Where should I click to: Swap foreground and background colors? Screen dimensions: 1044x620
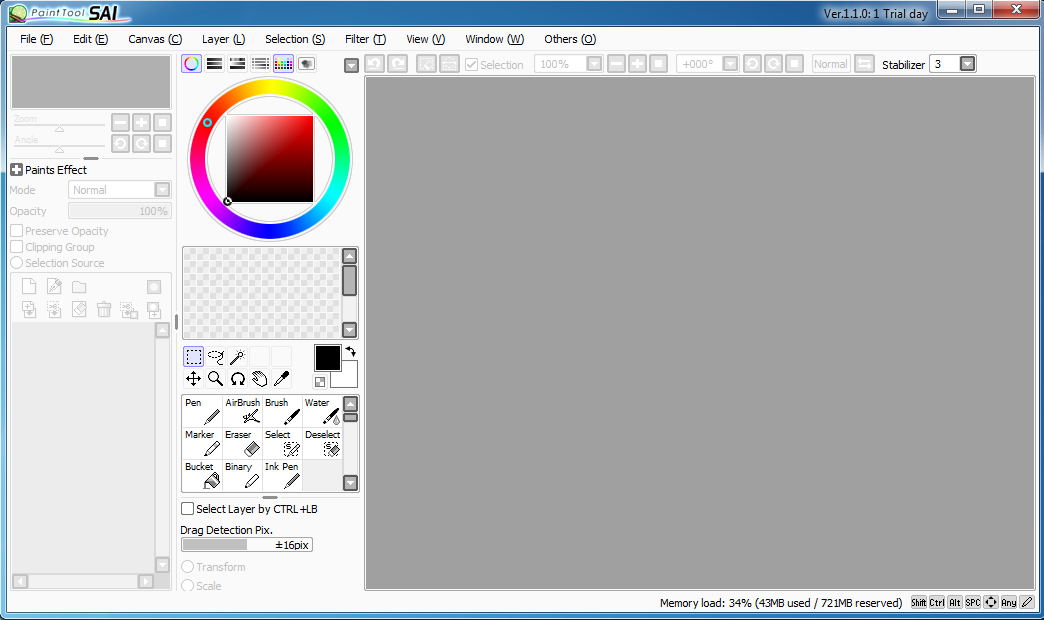point(350,352)
